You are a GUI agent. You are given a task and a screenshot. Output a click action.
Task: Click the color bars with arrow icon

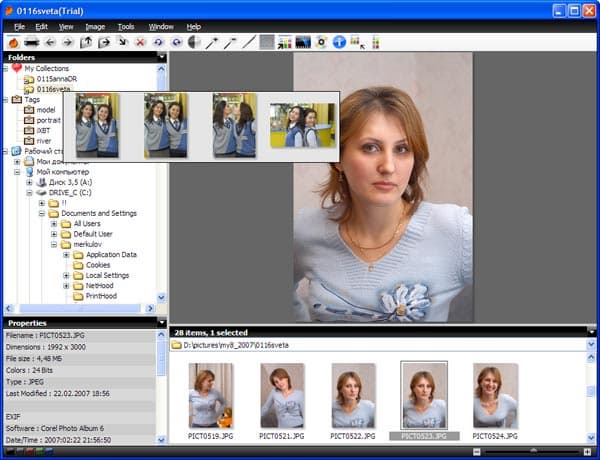[285, 42]
